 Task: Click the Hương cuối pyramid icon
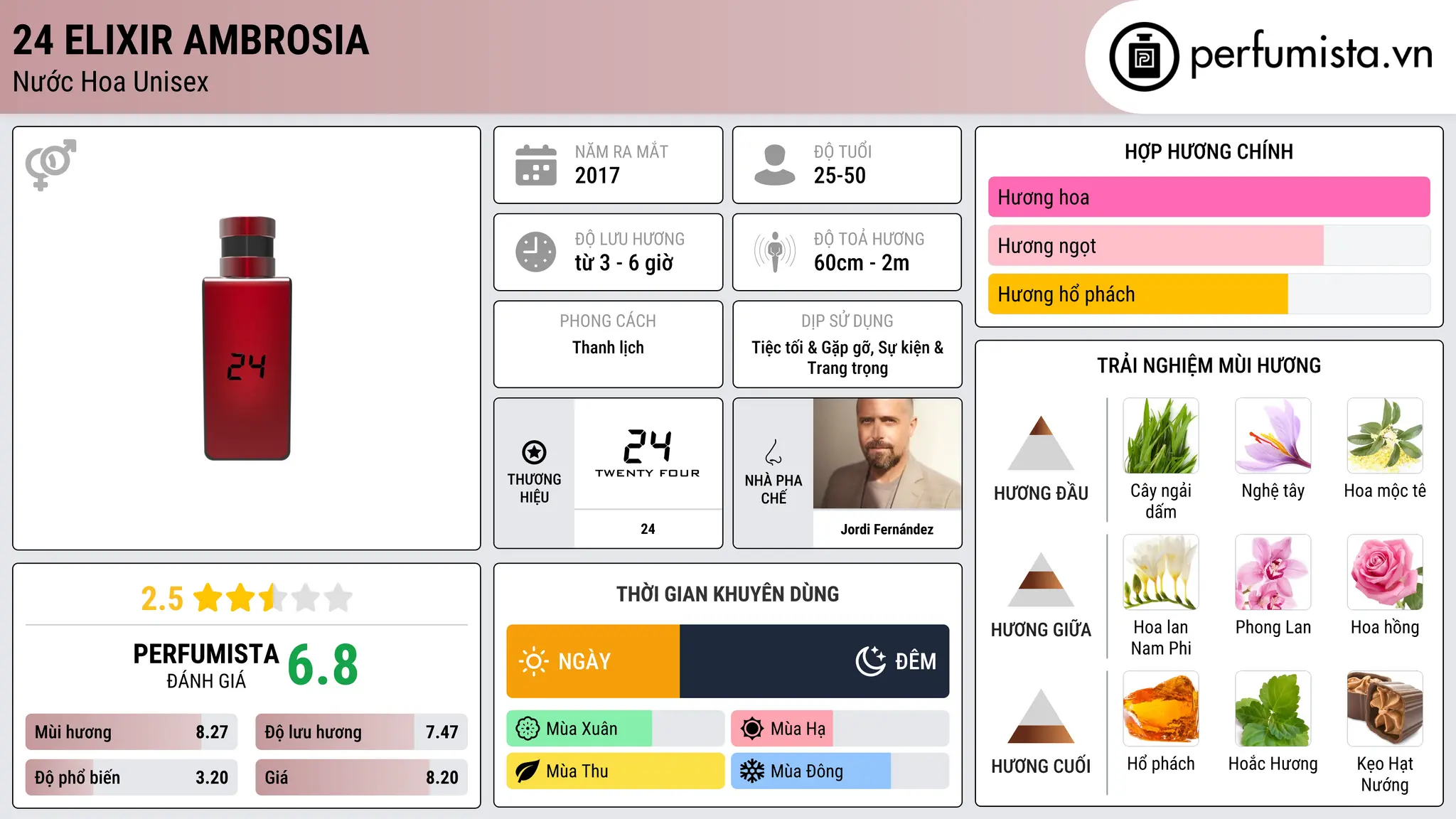1041,716
